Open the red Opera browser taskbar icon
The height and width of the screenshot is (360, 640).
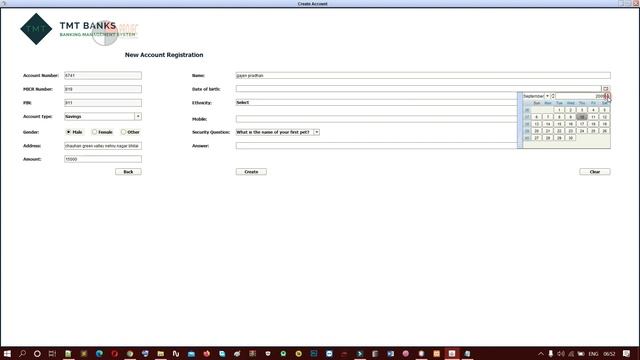(114, 353)
